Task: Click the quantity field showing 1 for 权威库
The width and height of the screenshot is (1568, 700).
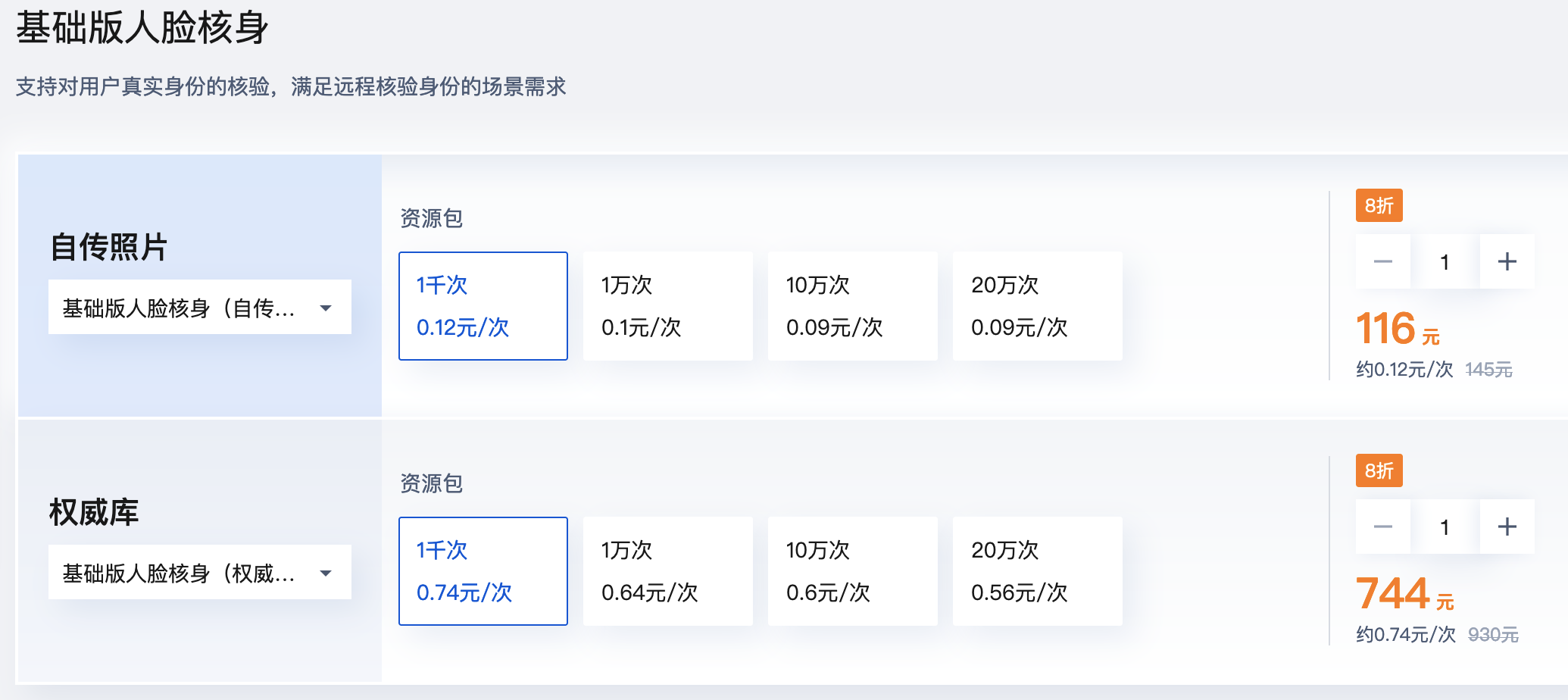Action: click(x=1445, y=526)
